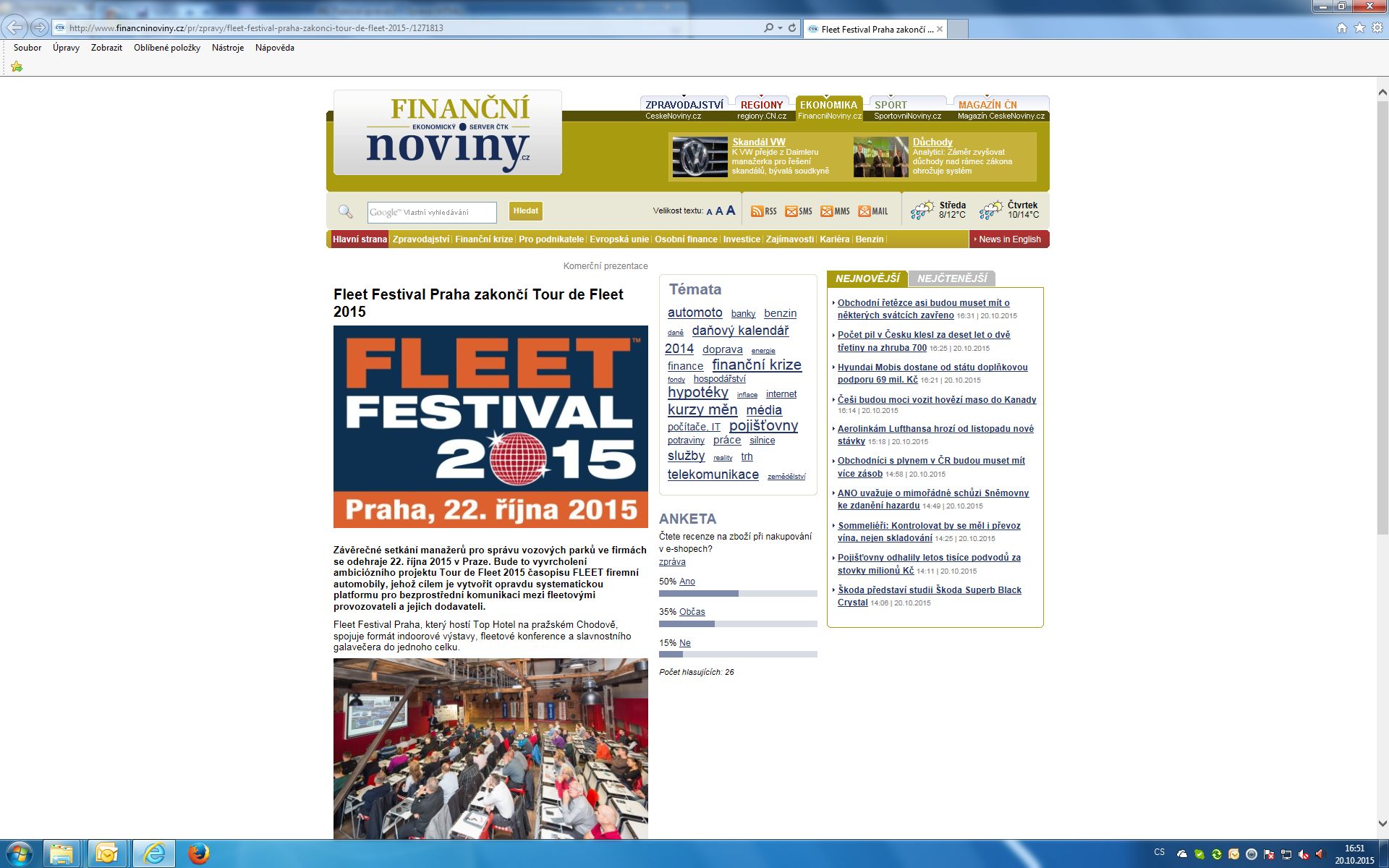The width and height of the screenshot is (1389, 868).
Task: Open the browser Tools gear icon
Action: [x=1377, y=28]
